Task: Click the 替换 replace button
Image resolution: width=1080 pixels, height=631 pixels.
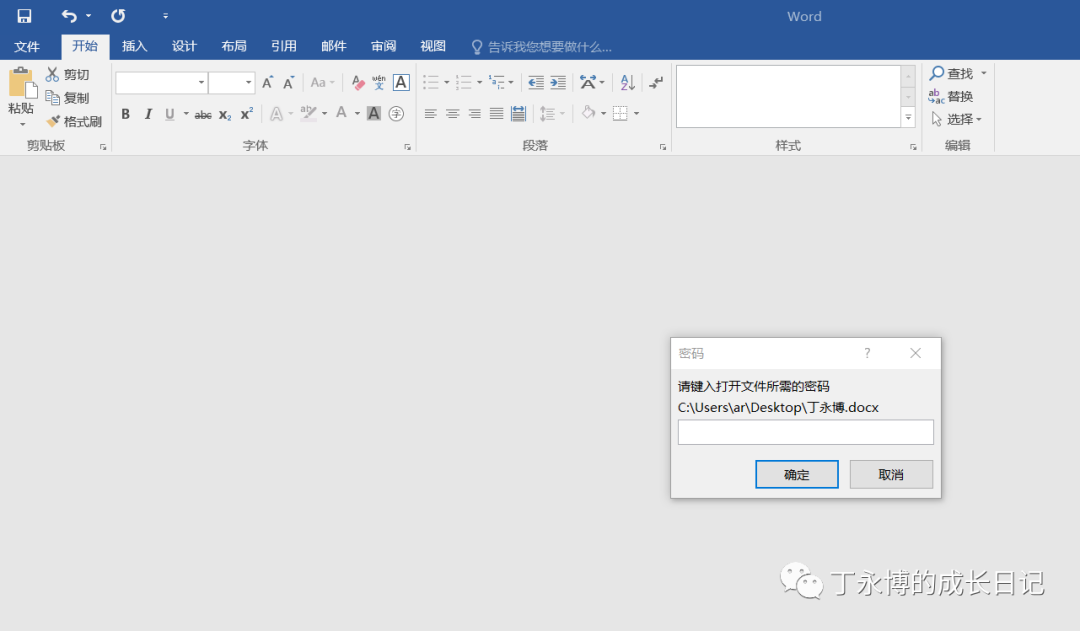Action: pyautogui.click(x=951, y=96)
